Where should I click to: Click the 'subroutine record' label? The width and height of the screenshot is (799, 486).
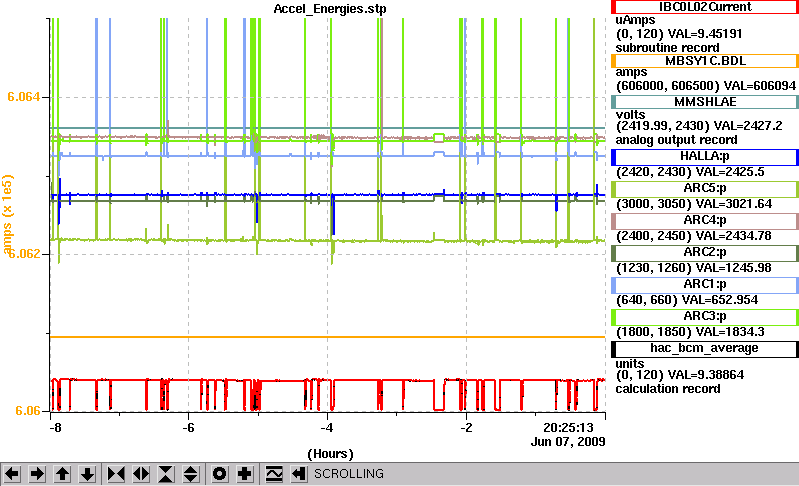coord(667,48)
